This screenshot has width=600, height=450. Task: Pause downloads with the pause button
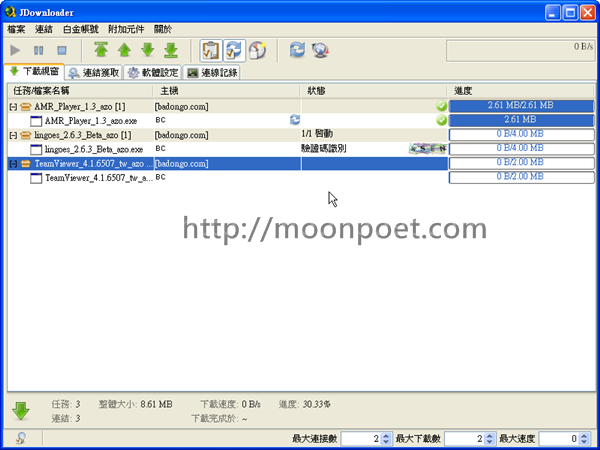click(39, 50)
